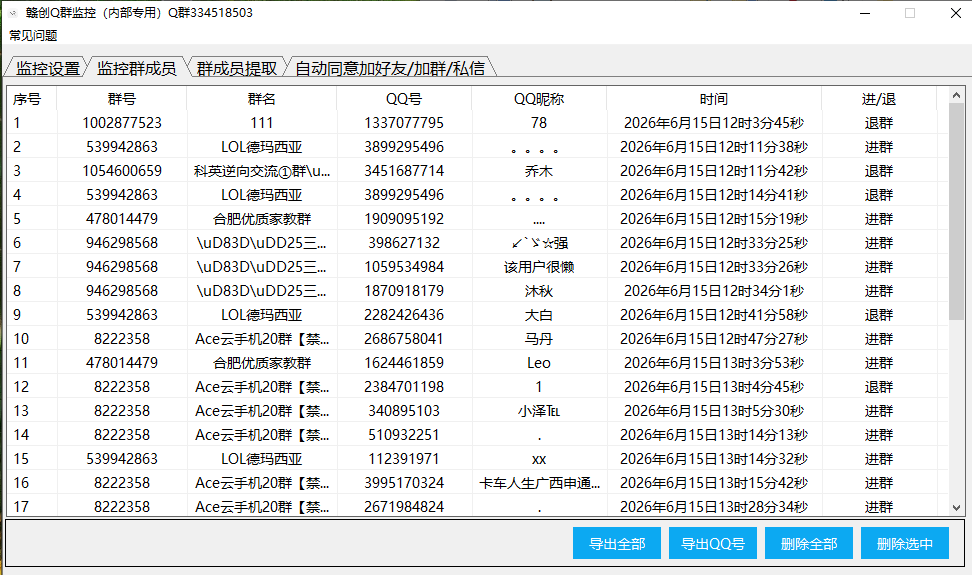
Task: Click group name 111 in row 1
Action: (x=262, y=123)
